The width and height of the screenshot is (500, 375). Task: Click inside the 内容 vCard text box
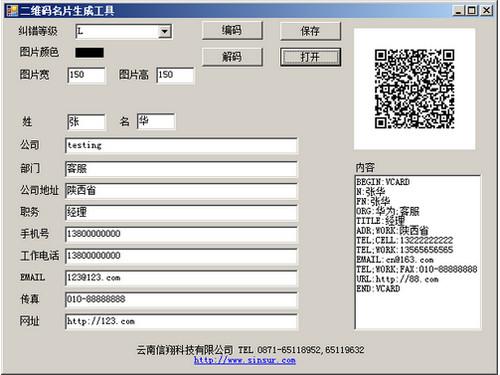point(418,252)
